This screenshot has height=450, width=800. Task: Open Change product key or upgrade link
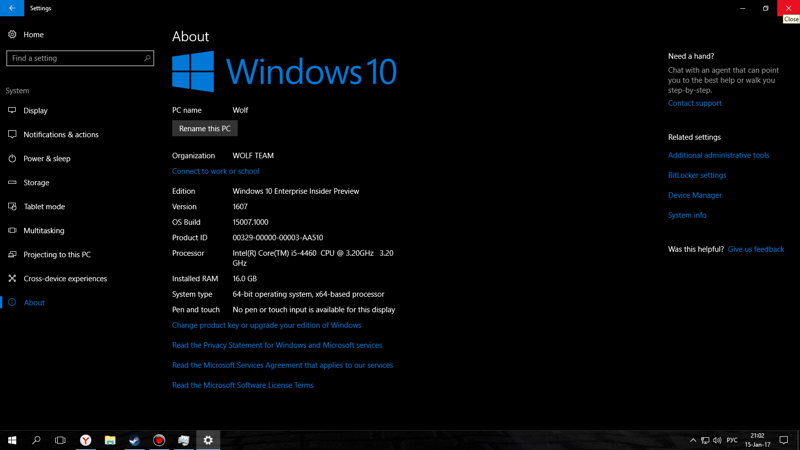click(x=266, y=325)
